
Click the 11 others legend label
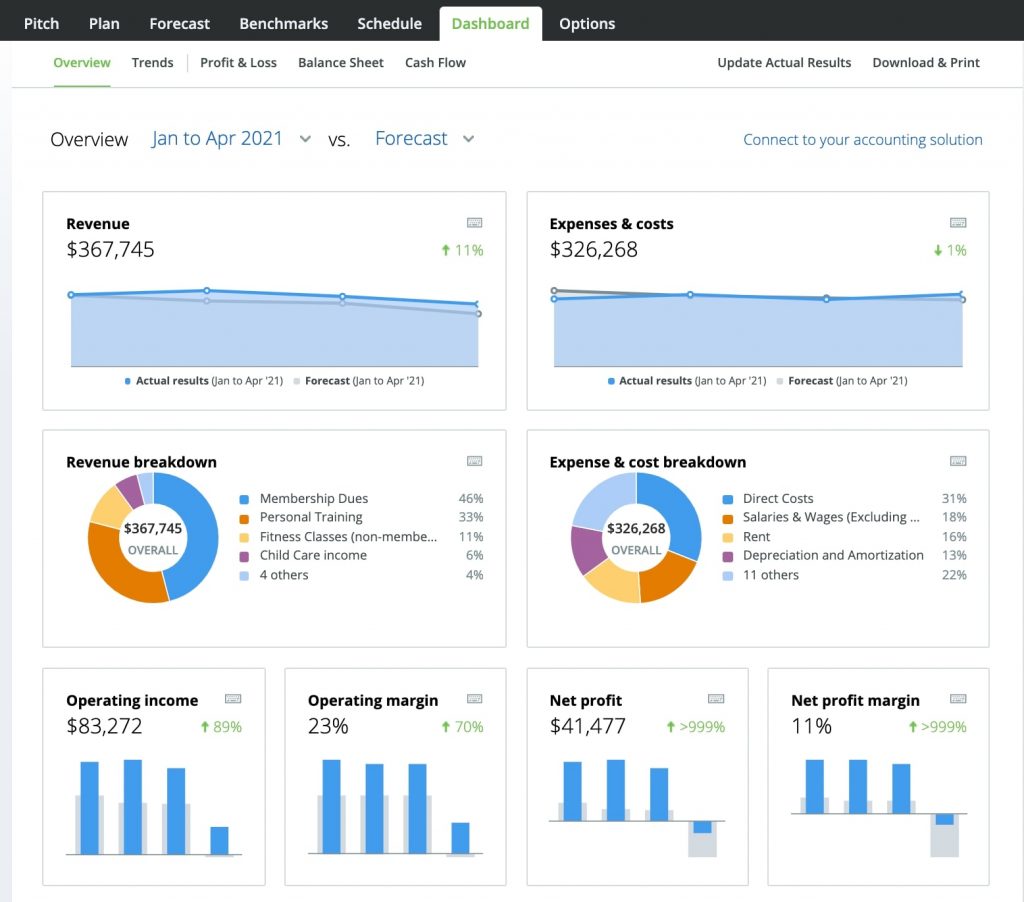pos(771,575)
